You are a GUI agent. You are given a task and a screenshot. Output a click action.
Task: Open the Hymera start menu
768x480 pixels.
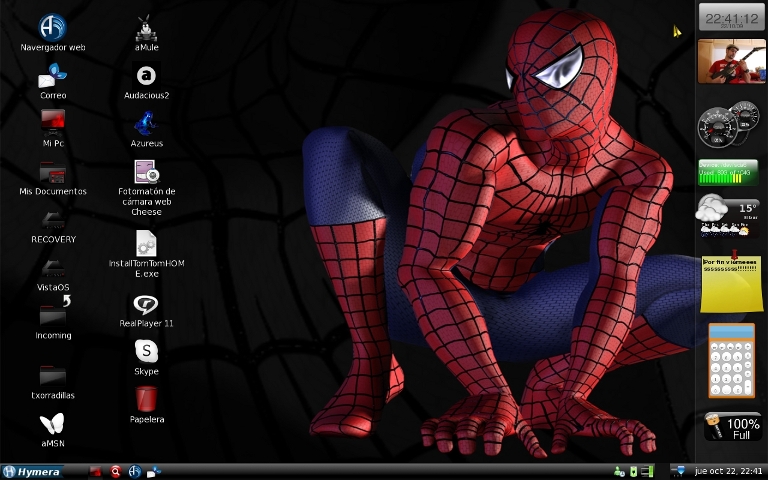[x=32, y=472]
